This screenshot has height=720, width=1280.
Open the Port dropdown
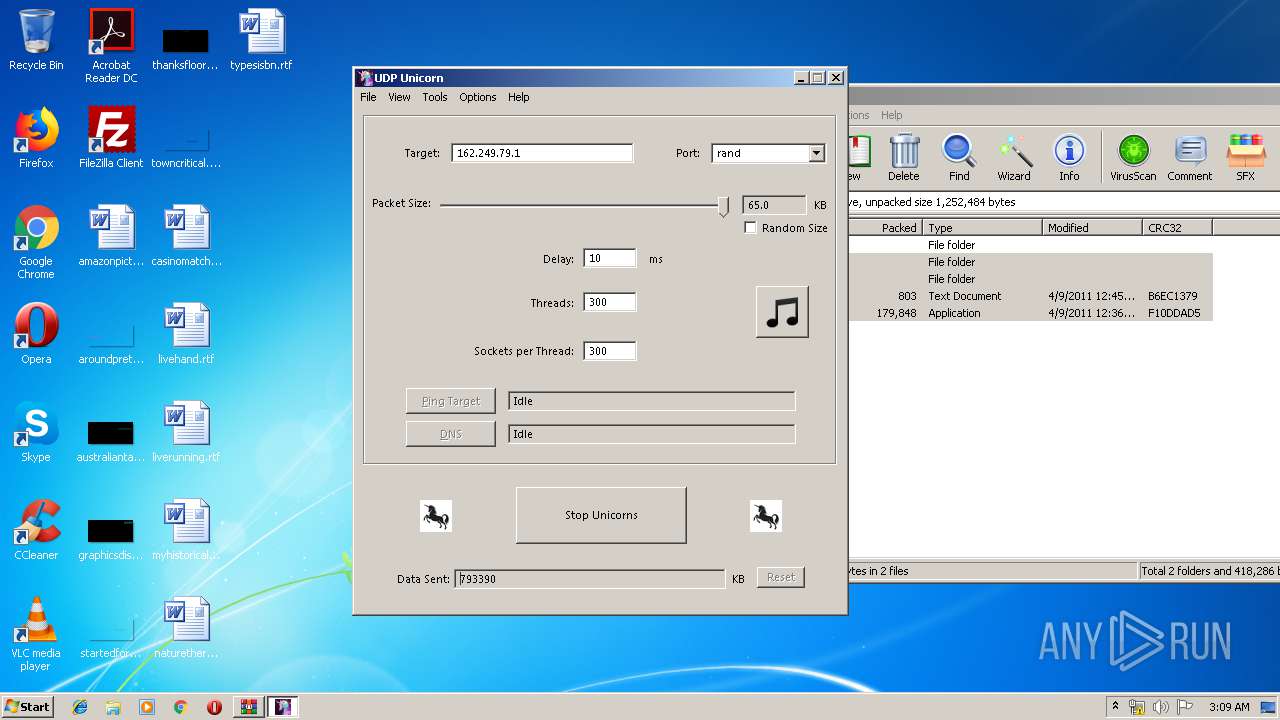[x=816, y=153]
